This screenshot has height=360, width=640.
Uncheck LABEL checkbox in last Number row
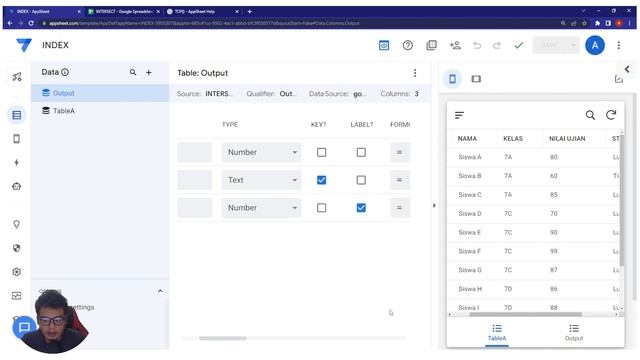point(361,208)
